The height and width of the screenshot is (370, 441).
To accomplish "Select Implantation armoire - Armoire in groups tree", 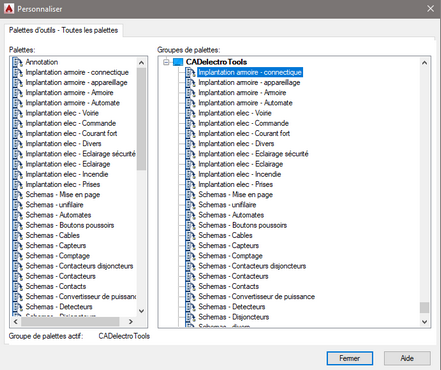I will (242, 93).
